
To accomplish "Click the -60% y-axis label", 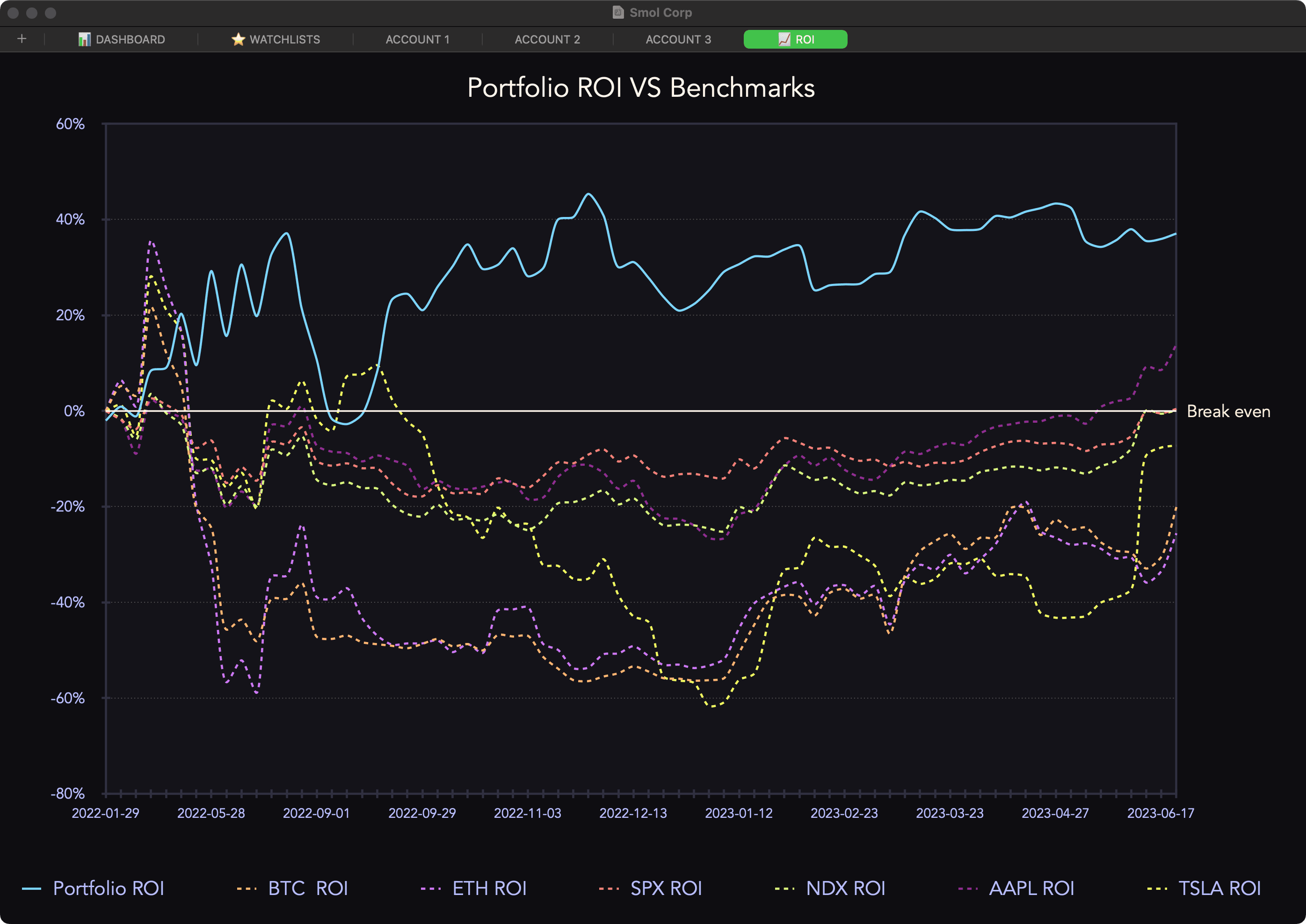I will 68,698.
